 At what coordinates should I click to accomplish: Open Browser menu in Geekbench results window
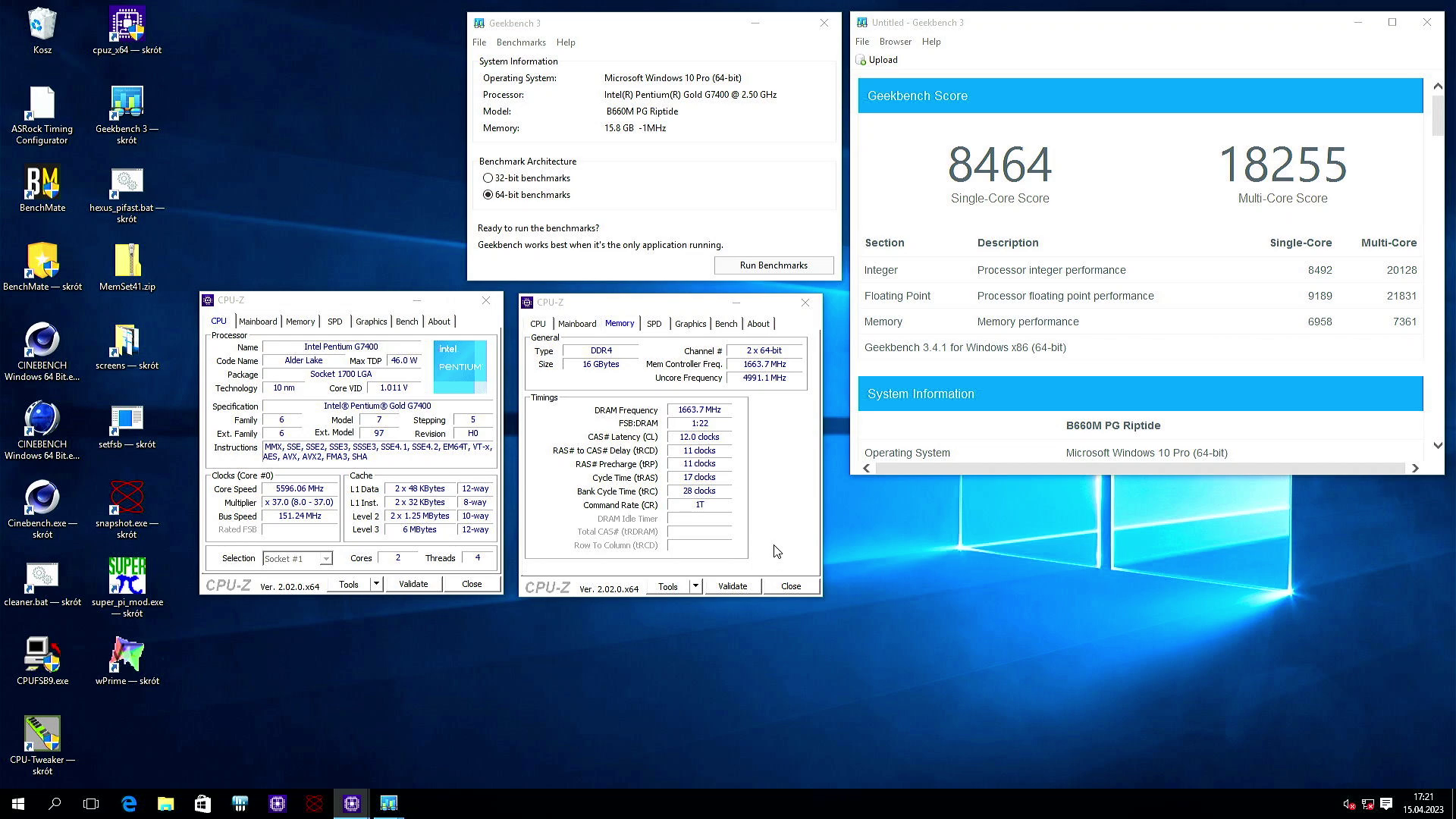[x=896, y=42]
